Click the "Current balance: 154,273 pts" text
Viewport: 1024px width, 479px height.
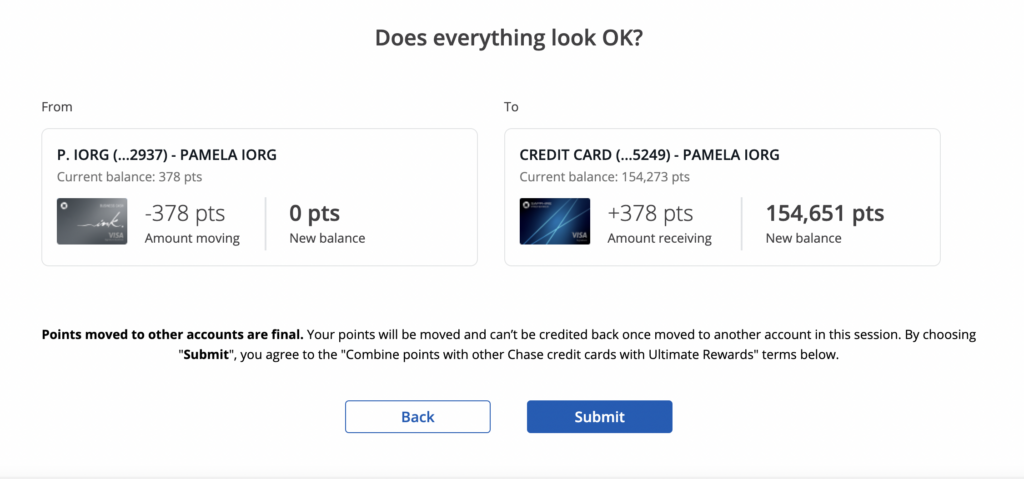[604, 177]
